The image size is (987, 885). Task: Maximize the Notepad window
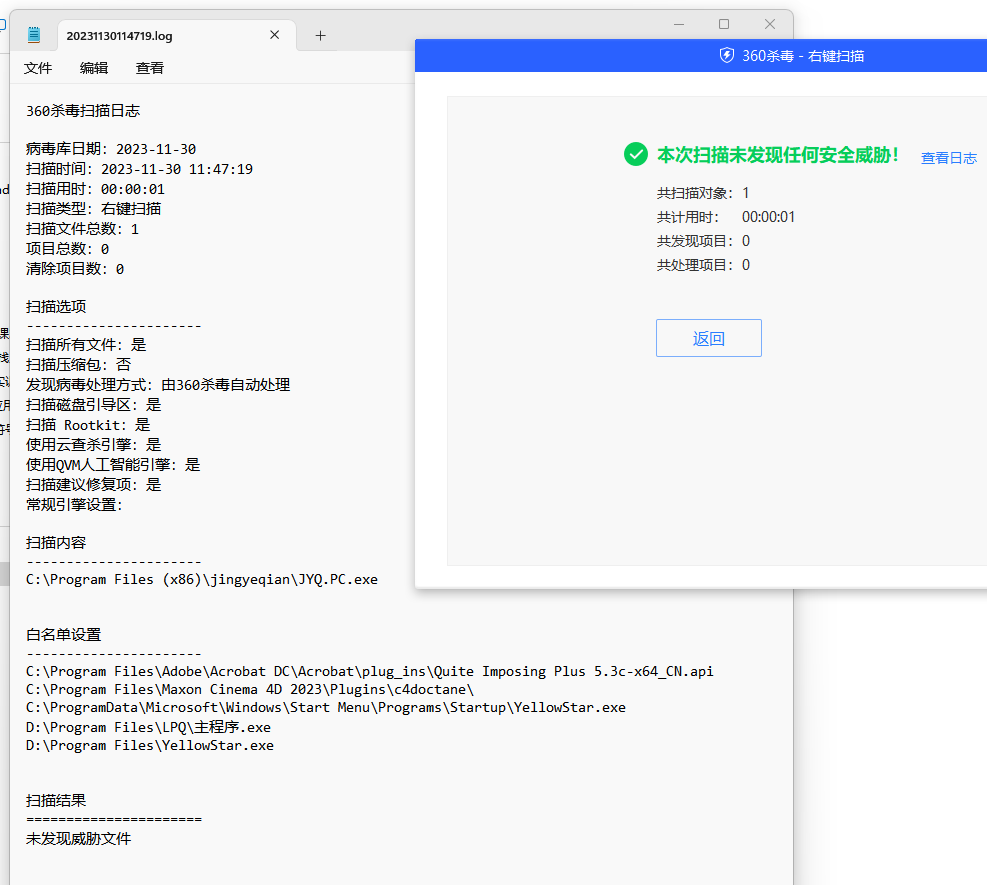tap(724, 24)
